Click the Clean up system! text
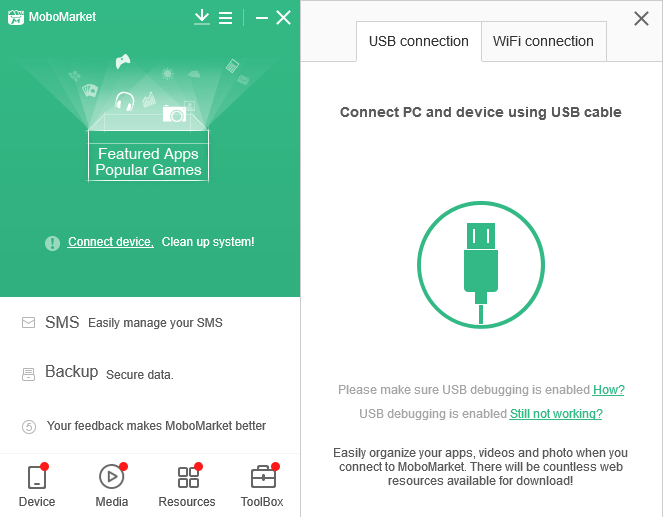Screen dimensions: 663x517 [208, 242]
